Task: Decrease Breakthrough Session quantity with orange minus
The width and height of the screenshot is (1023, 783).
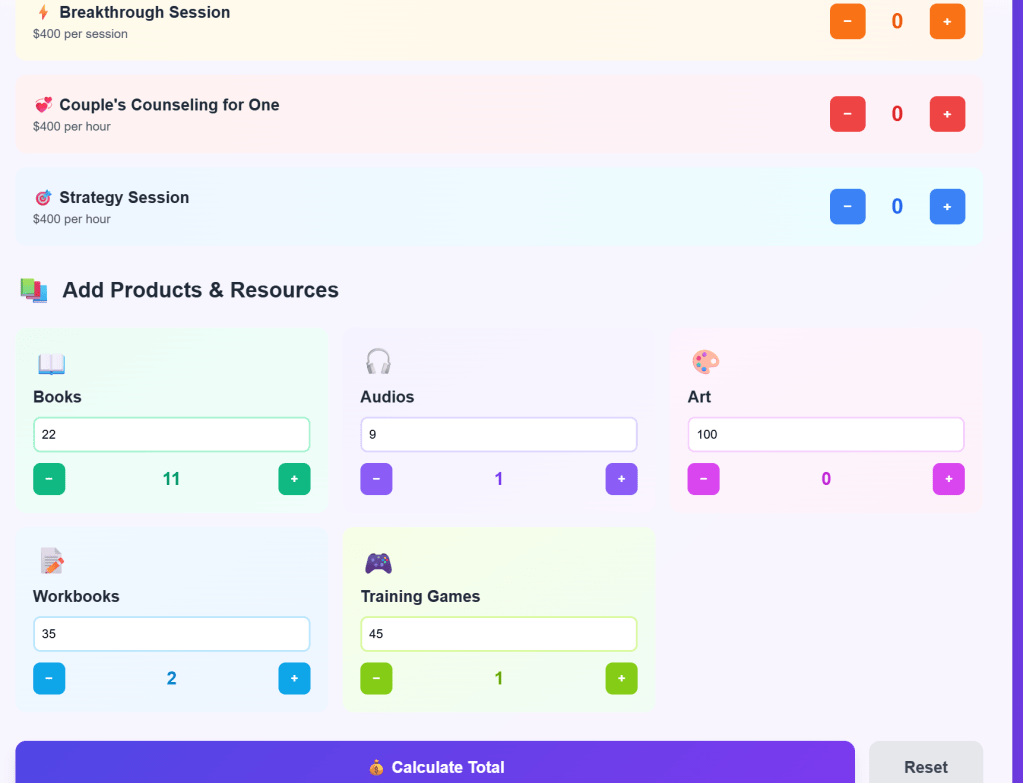Action: click(x=847, y=21)
